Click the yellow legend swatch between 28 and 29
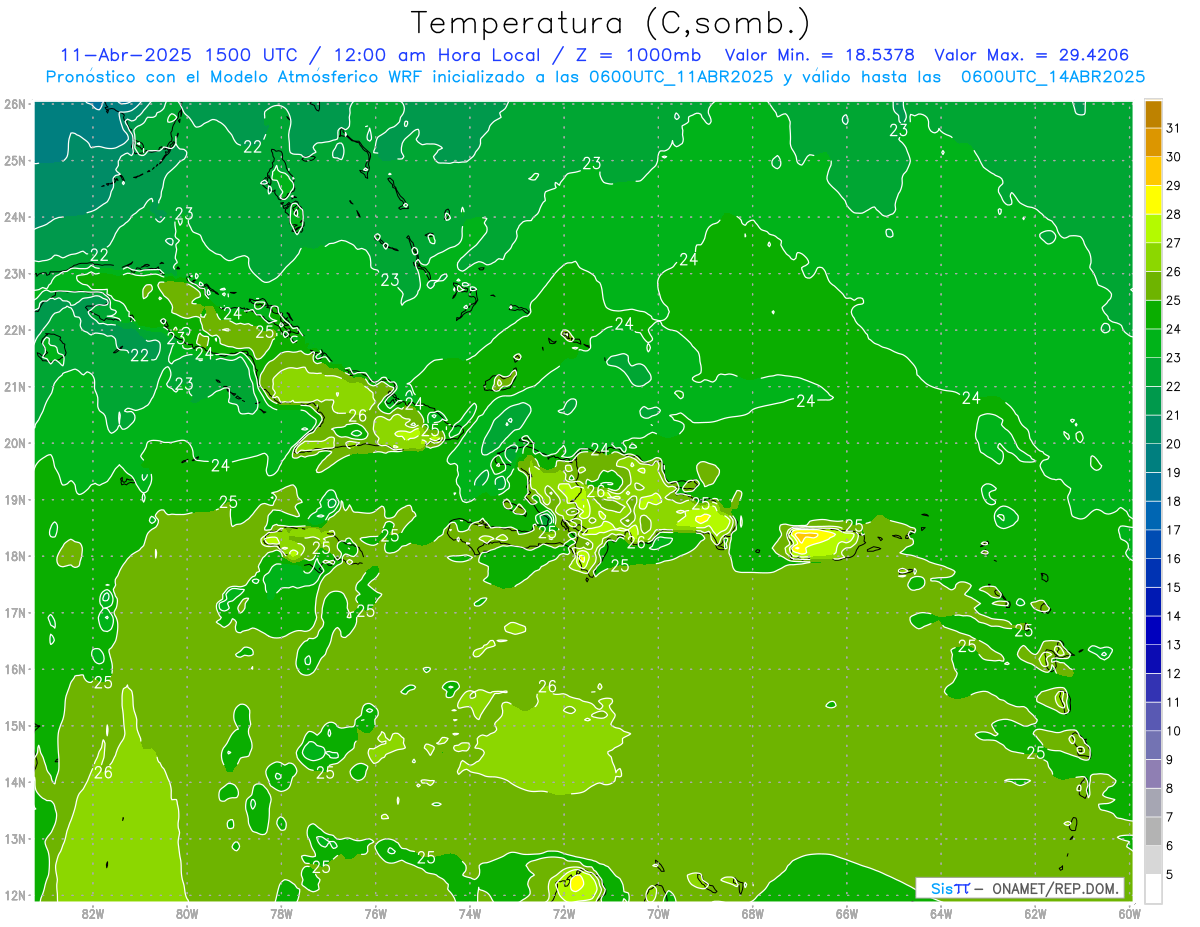Image resolution: width=1200 pixels, height=927 pixels. tap(1153, 200)
